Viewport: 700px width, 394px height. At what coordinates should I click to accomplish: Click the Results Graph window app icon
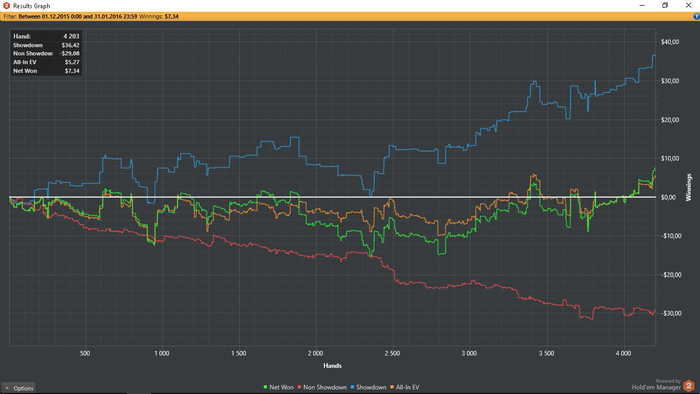tap(6, 5)
